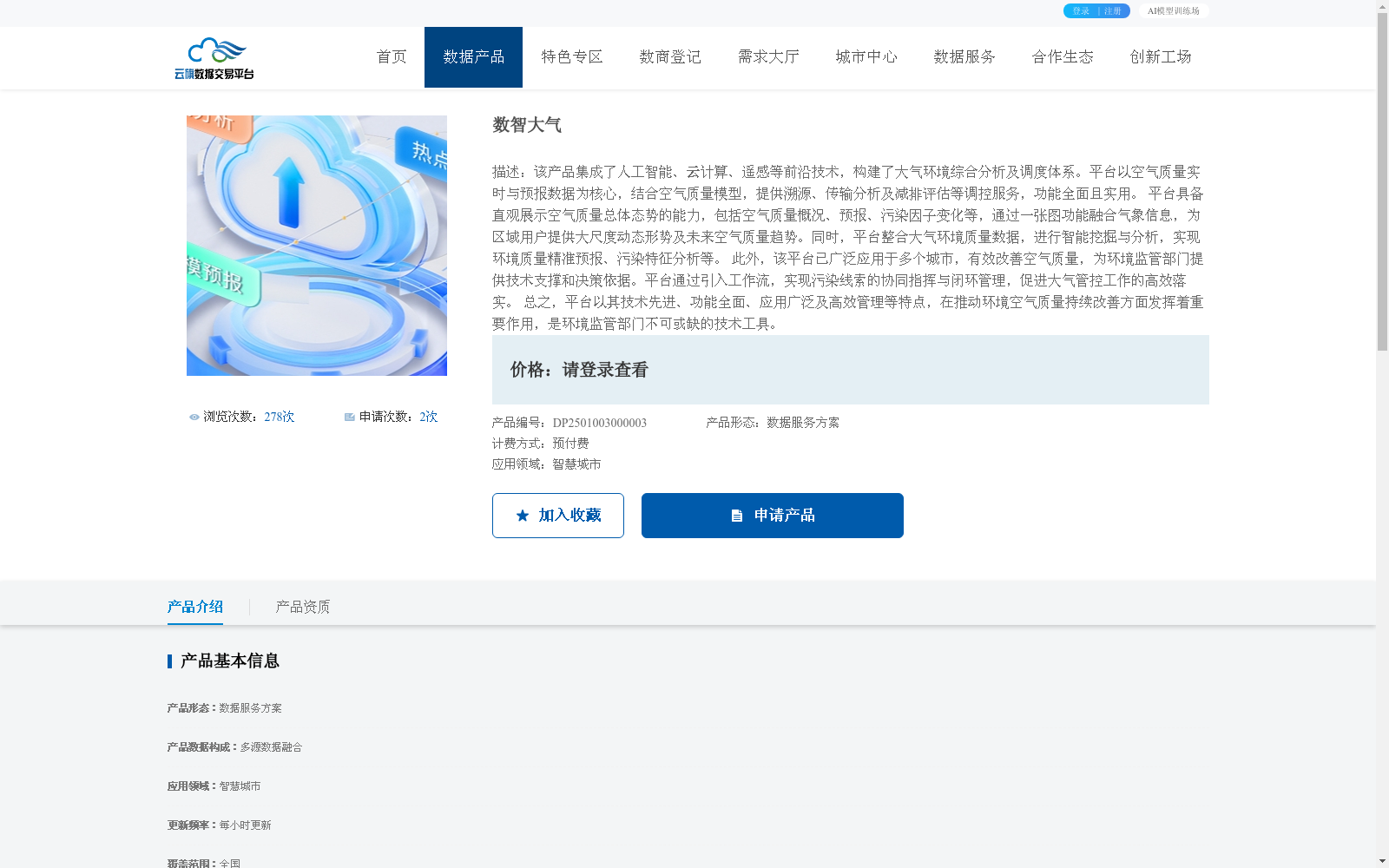Screen dimensions: 1389x868
Task: Switch to the 产品资质 tab
Action: pyautogui.click(x=303, y=607)
